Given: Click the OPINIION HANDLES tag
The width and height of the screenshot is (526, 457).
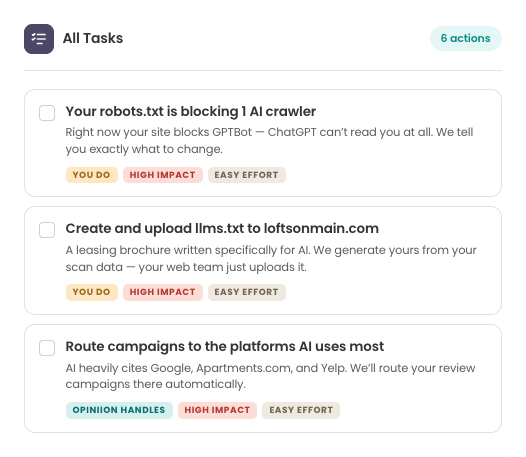Looking at the screenshot, I should (119, 410).
